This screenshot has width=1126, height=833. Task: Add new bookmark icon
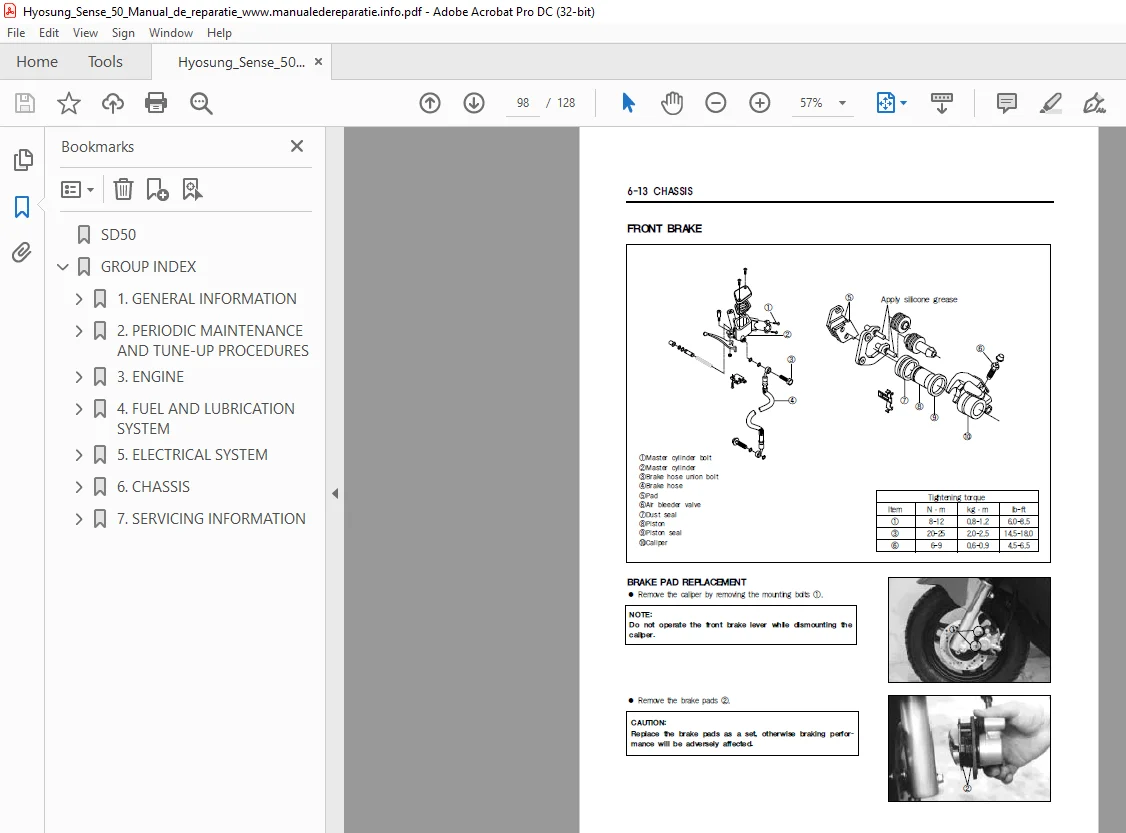[157, 190]
